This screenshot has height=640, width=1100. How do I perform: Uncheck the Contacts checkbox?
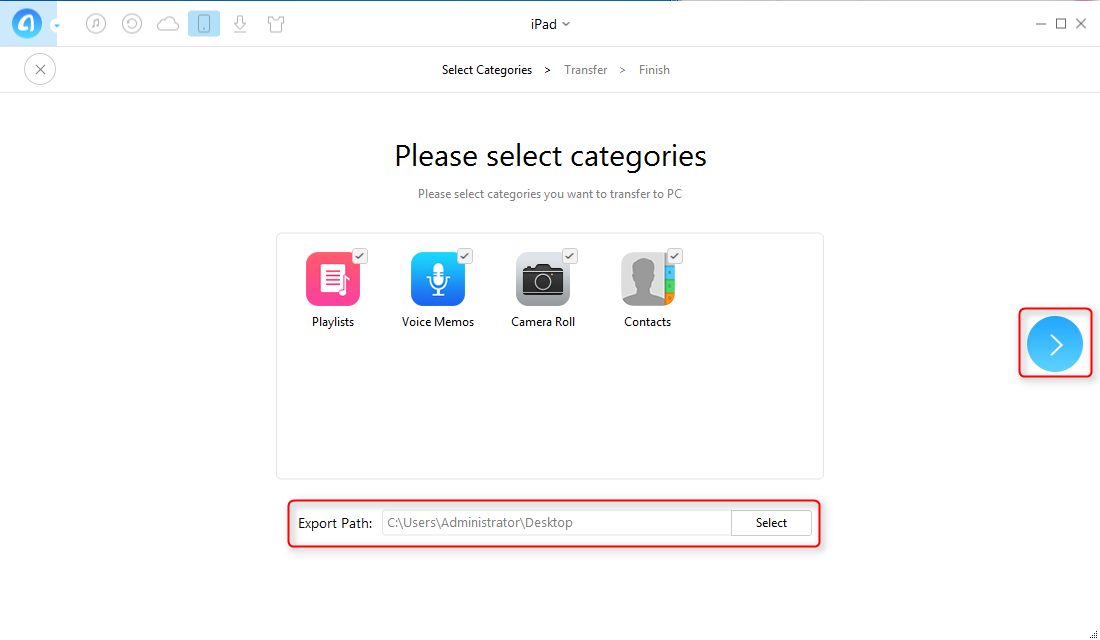[675, 256]
